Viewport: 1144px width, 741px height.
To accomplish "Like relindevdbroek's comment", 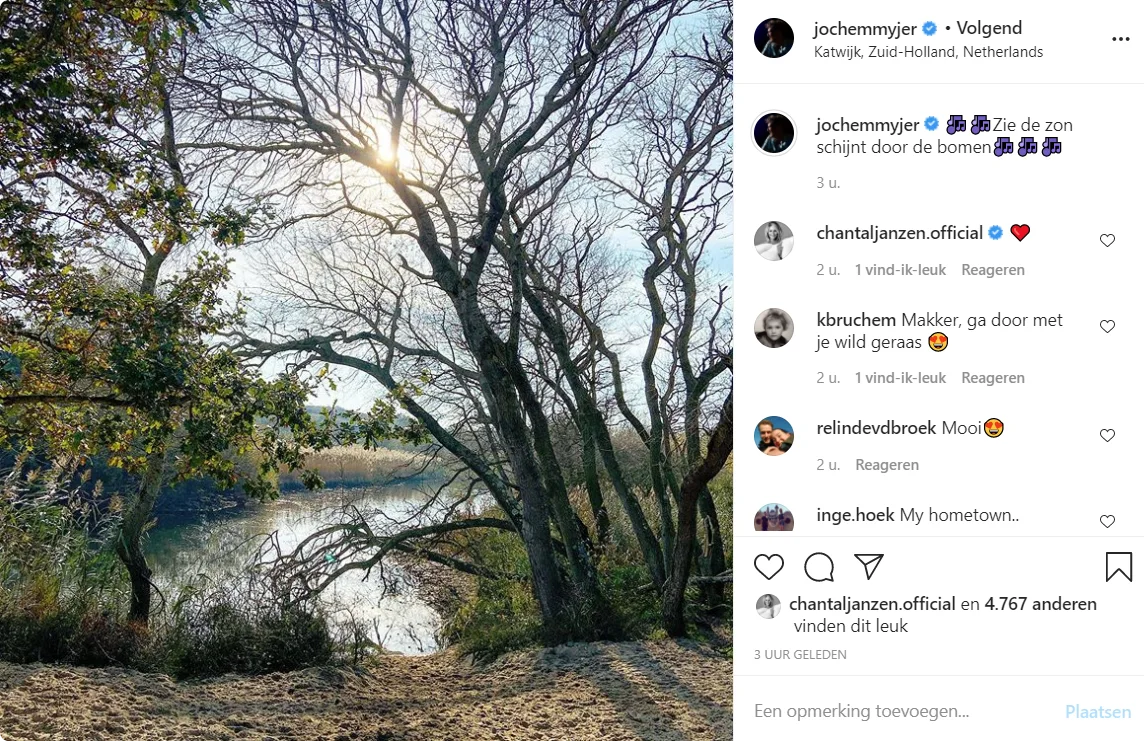I will (x=1107, y=436).
